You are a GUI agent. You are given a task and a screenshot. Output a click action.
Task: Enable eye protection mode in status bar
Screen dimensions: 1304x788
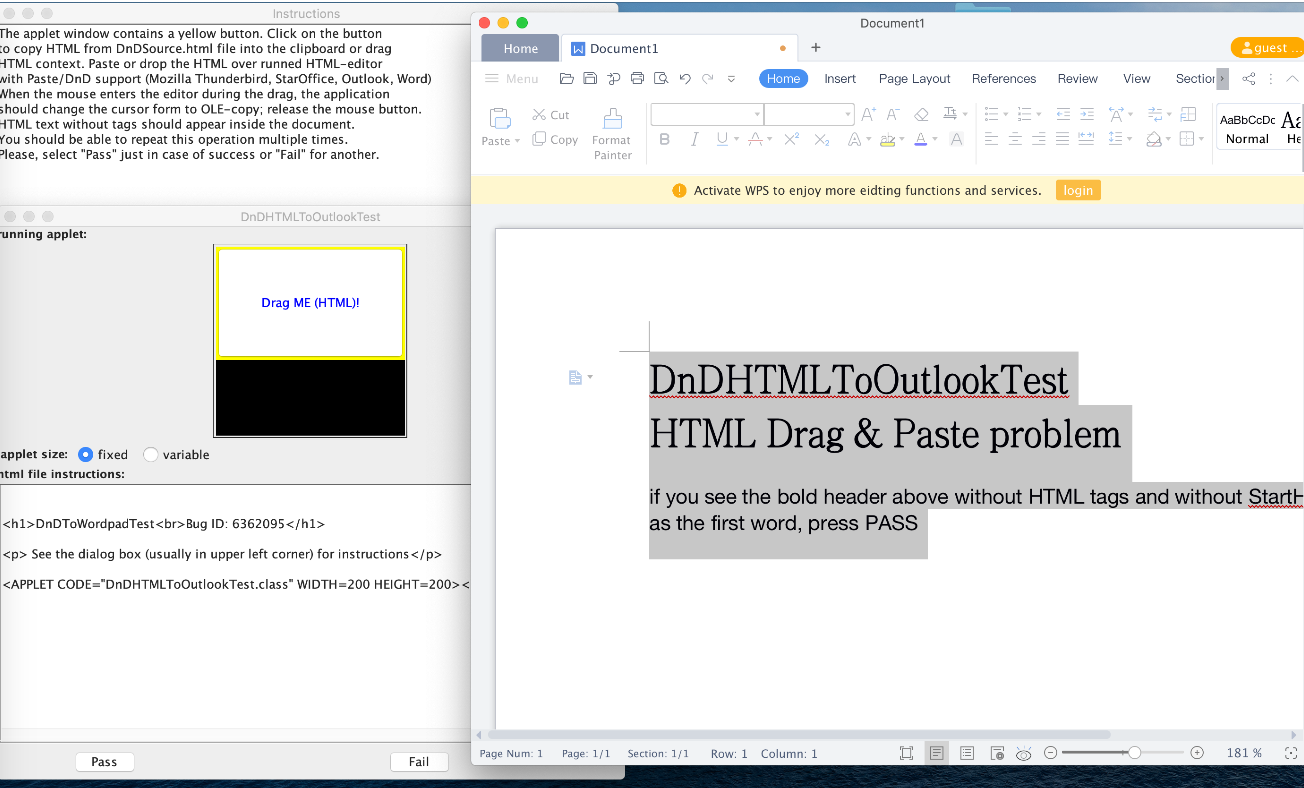(1023, 753)
